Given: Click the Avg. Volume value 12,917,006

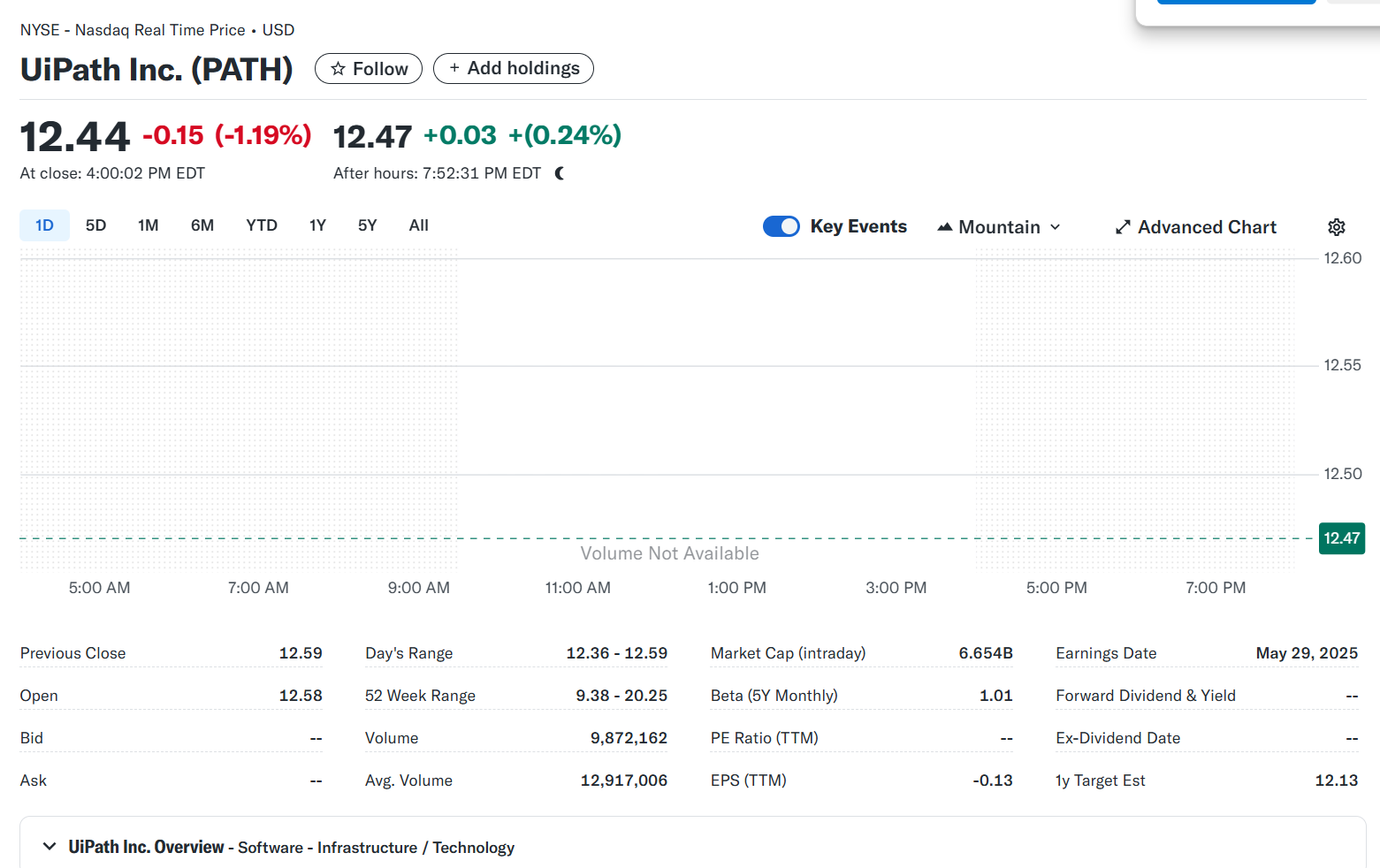Looking at the screenshot, I should [x=624, y=780].
